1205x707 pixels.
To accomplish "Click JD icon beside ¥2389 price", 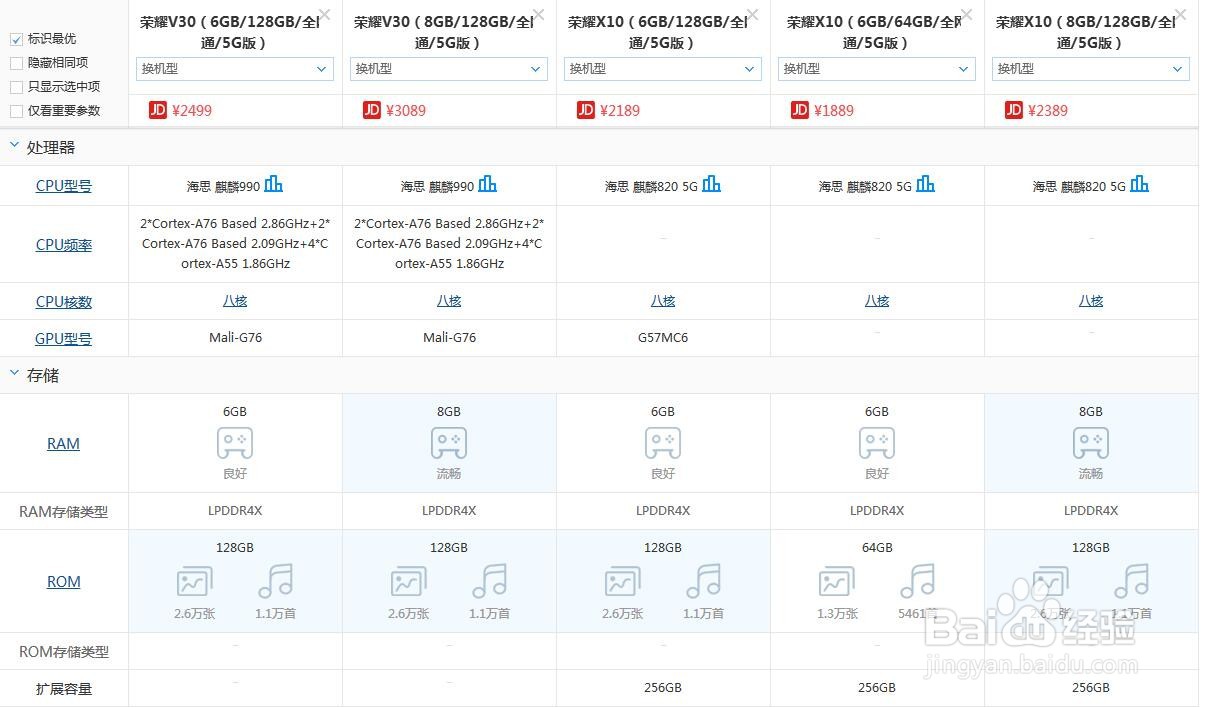I will coord(1014,110).
